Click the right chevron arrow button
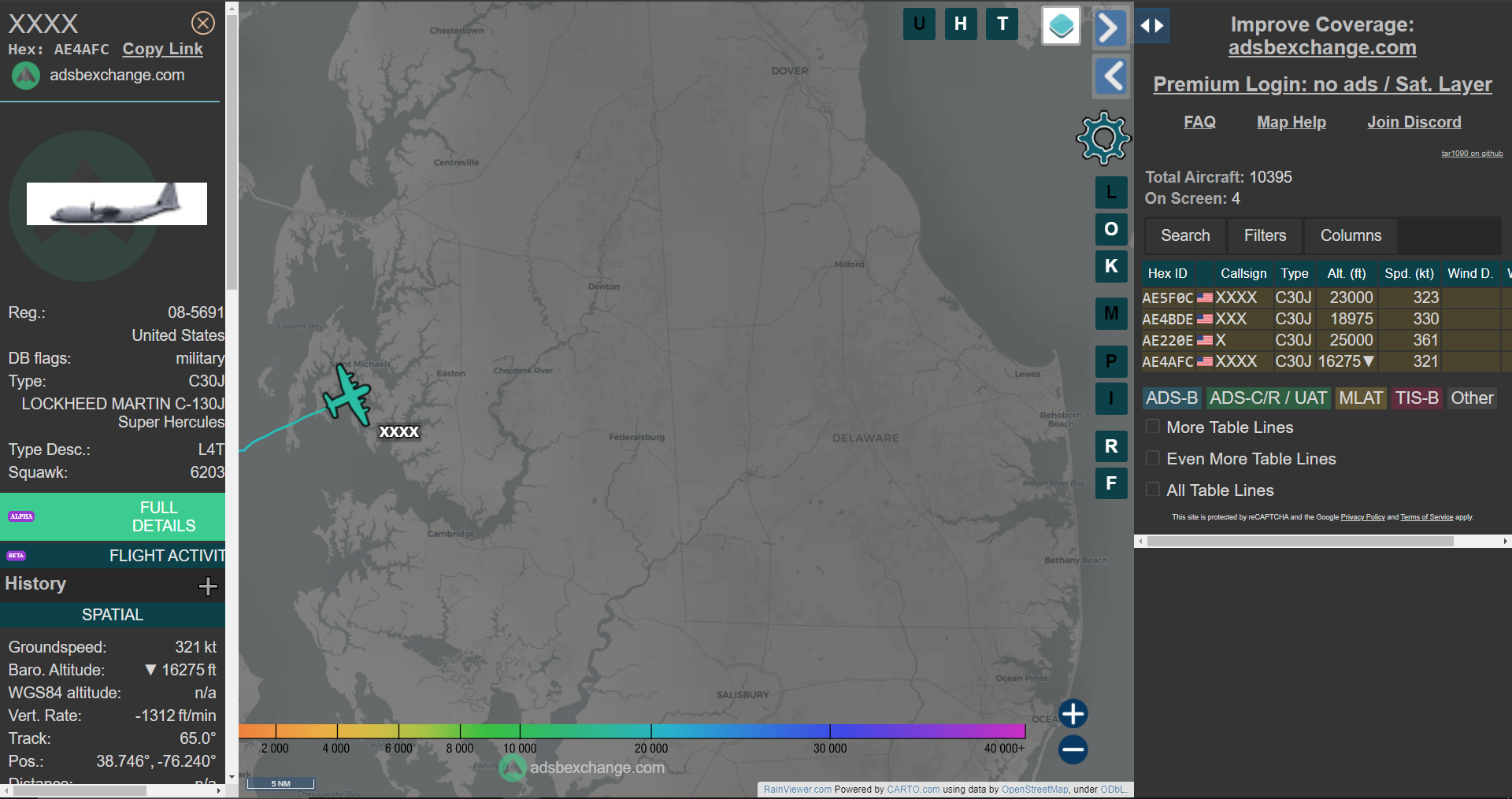The width and height of the screenshot is (1512, 799). click(x=1110, y=28)
